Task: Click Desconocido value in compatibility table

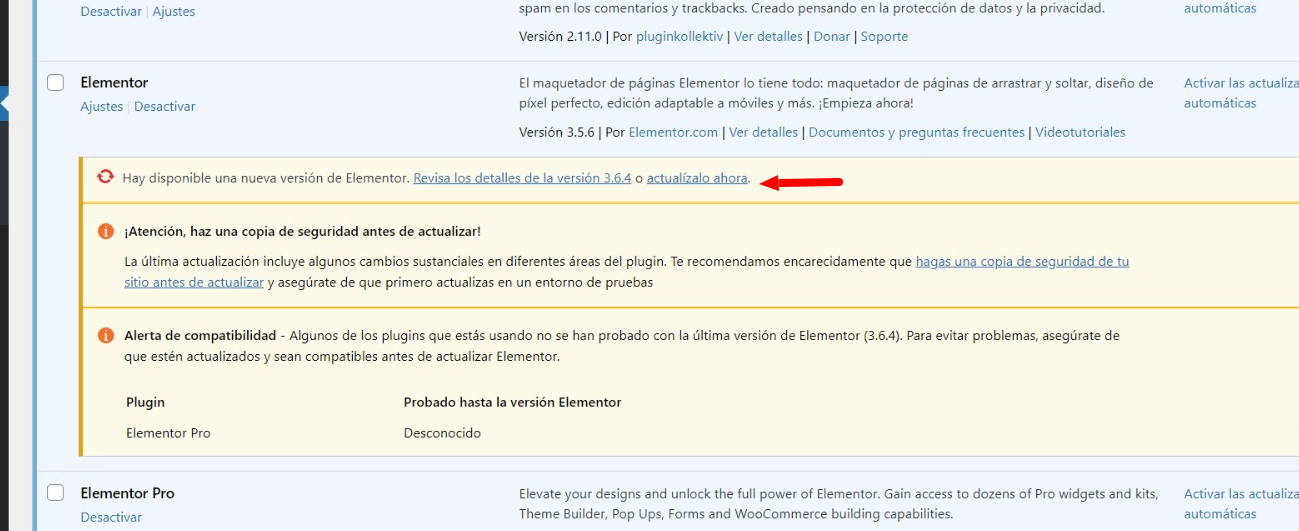Action: [x=442, y=433]
